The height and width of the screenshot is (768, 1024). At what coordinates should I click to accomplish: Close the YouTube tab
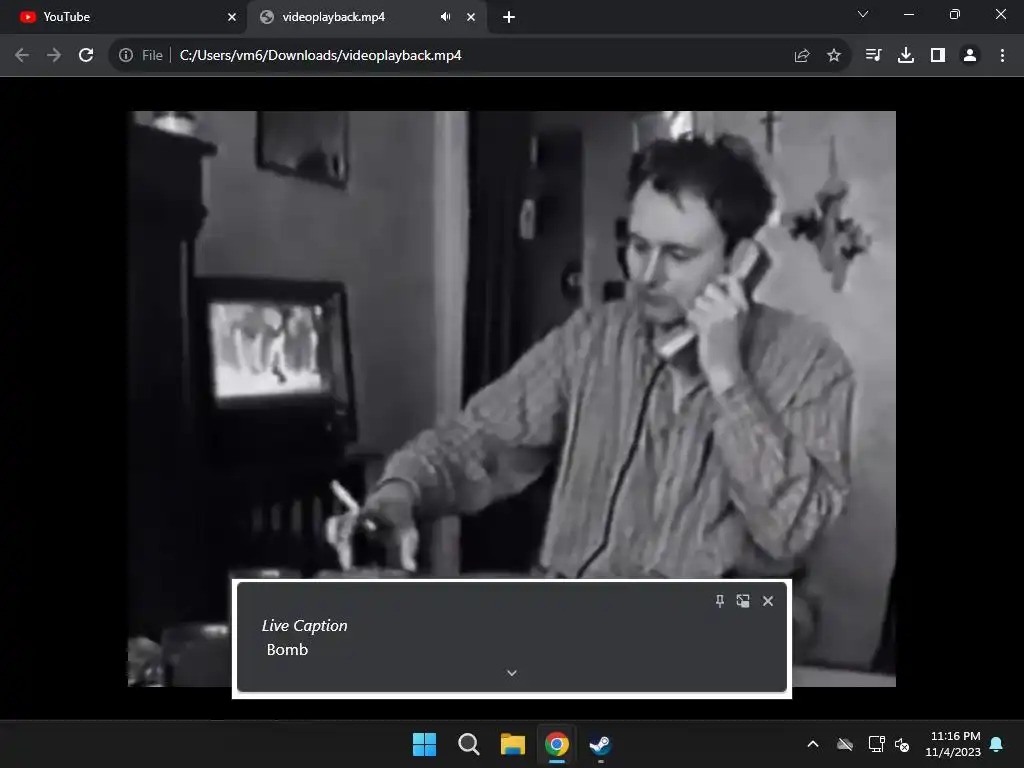coord(232,17)
